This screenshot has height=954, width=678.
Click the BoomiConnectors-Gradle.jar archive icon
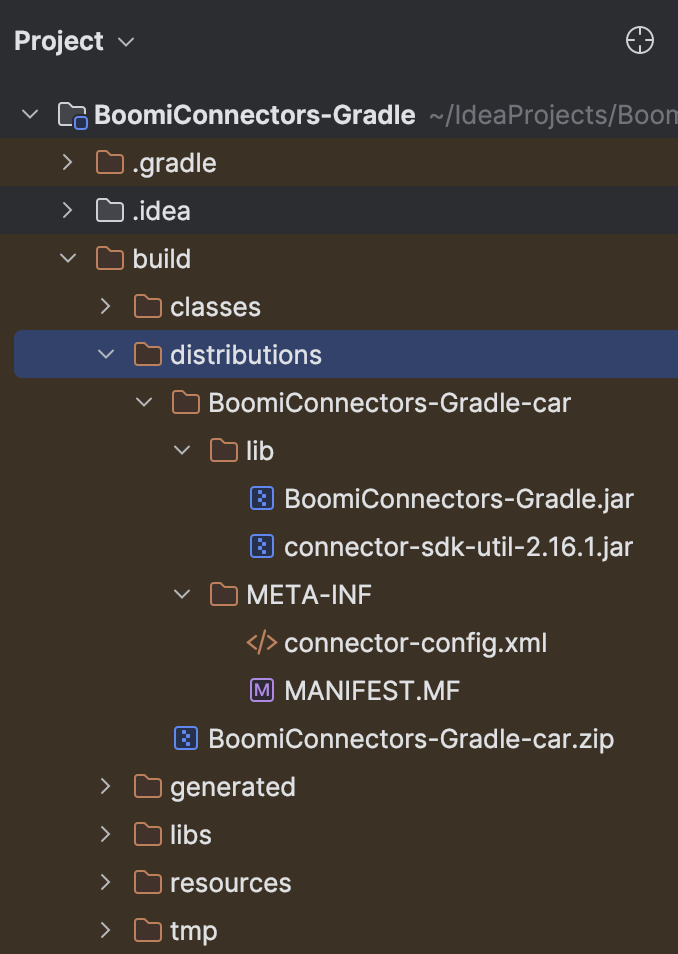coord(261,499)
